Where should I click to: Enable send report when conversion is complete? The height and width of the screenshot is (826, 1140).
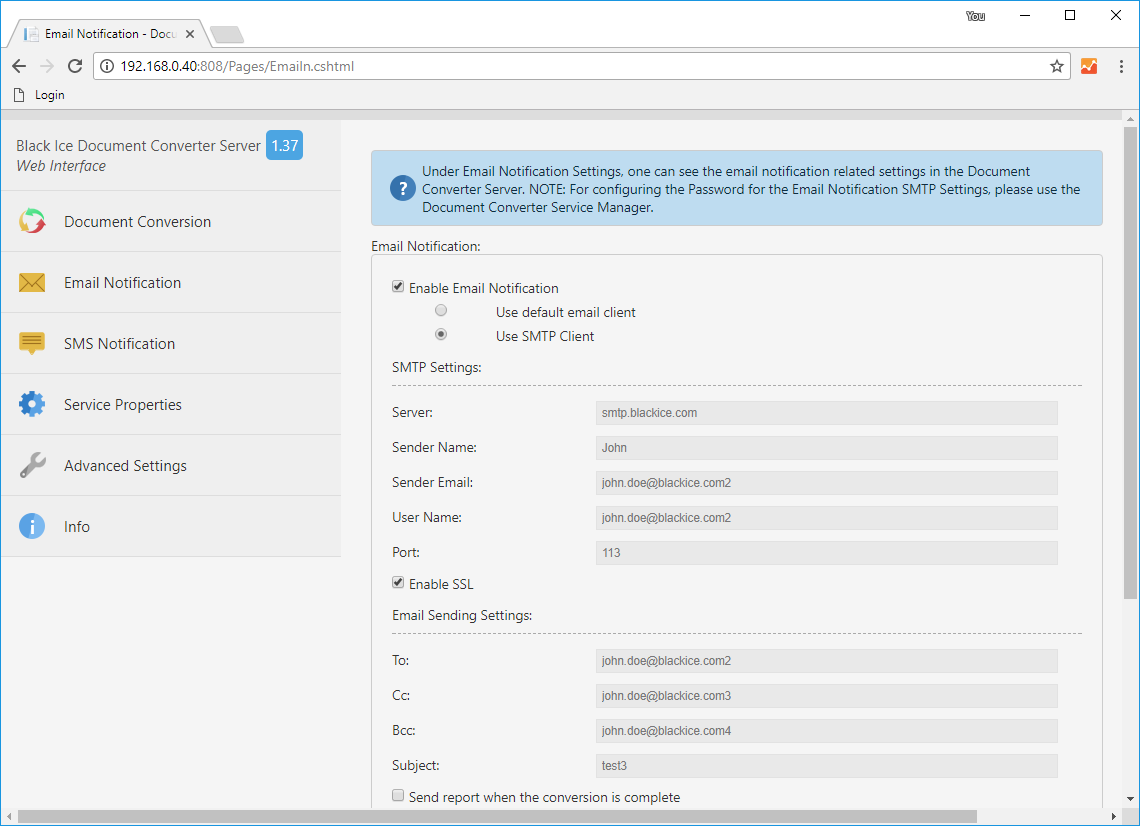coord(398,795)
